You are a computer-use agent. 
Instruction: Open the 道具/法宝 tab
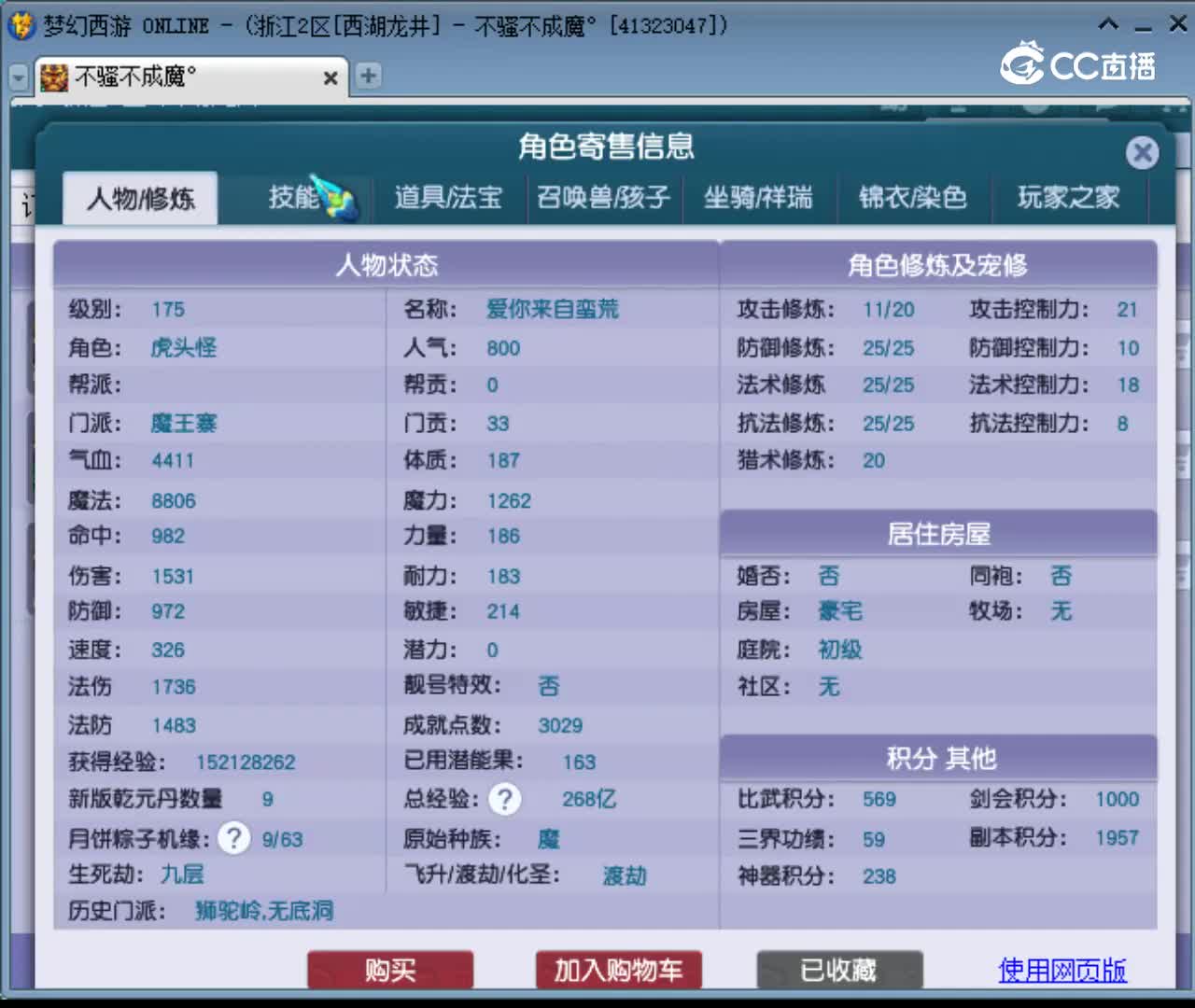click(x=448, y=197)
